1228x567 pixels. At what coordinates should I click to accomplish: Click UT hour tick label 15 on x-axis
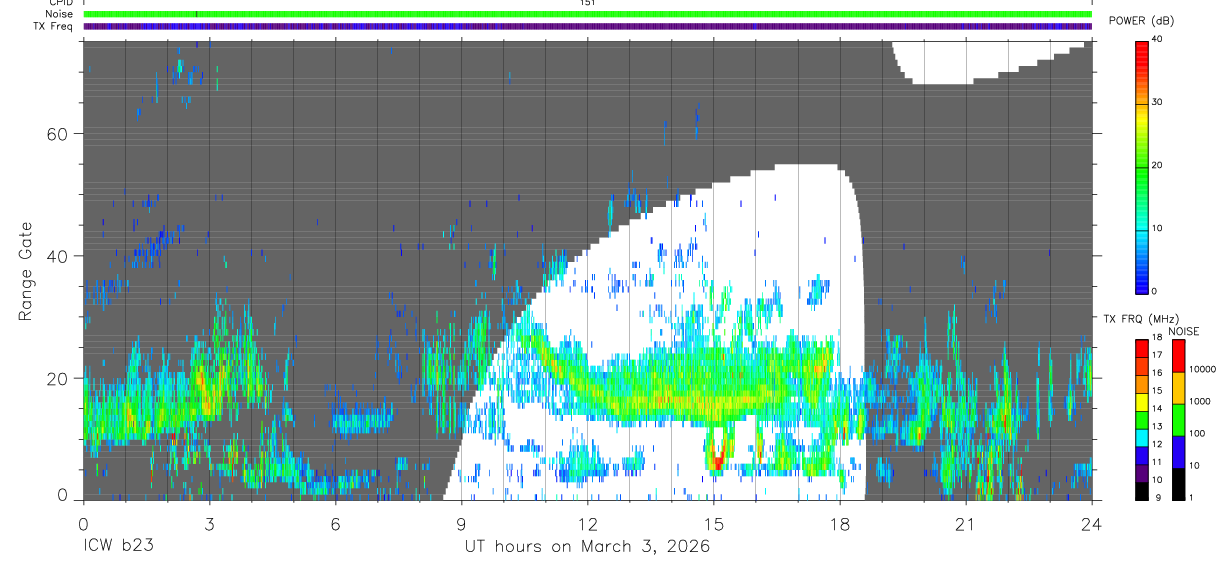(x=714, y=524)
